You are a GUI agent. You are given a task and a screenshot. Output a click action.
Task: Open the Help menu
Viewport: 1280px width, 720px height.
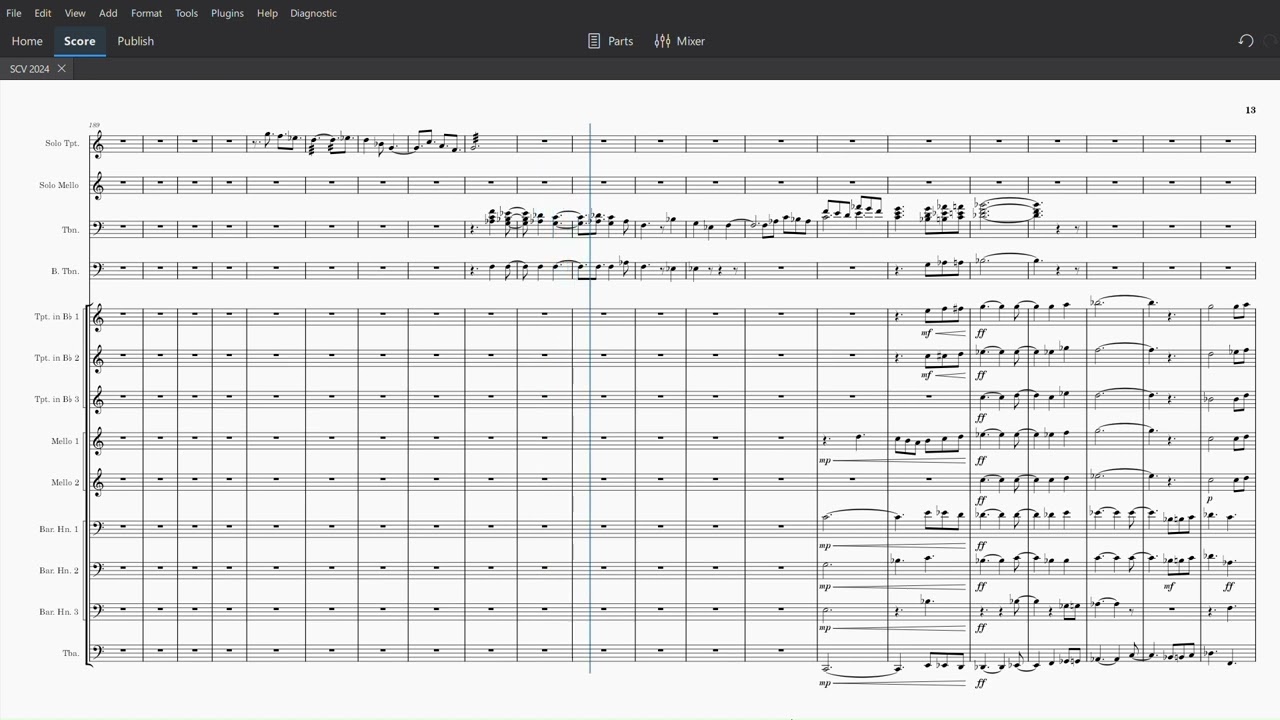click(267, 13)
